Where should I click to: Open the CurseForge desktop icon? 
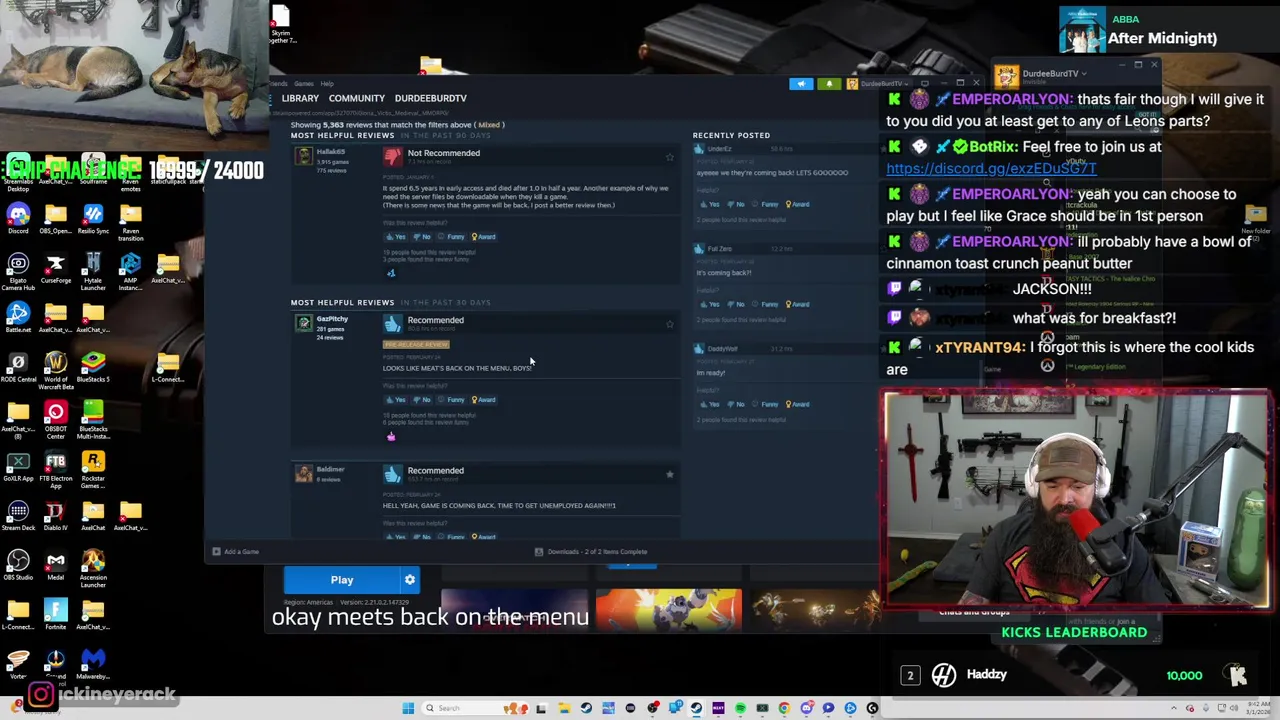pyautogui.click(x=55, y=268)
